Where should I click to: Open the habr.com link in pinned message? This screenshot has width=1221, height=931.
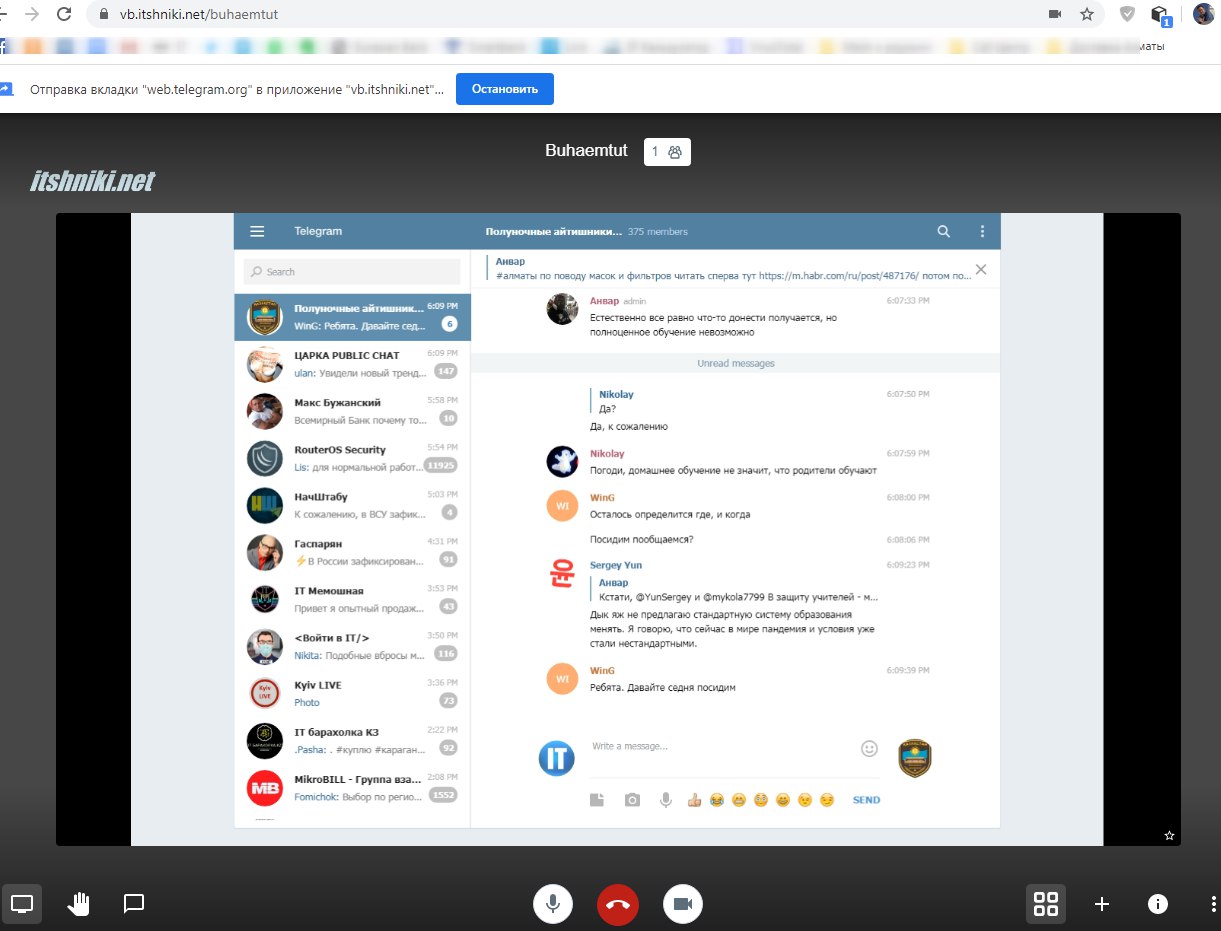click(838, 276)
